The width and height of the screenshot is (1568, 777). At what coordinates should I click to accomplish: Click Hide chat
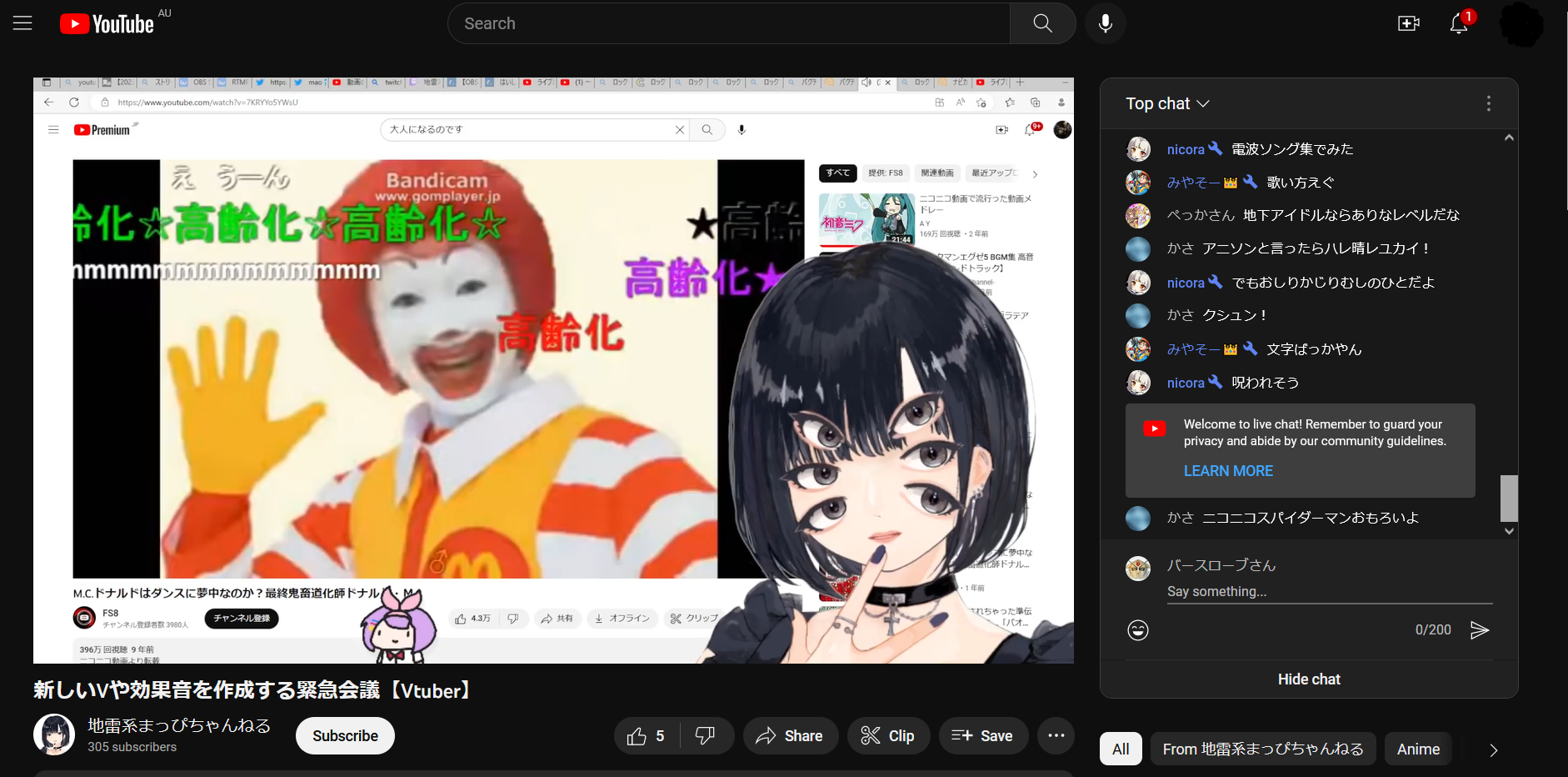click(x=1309, y=679)
